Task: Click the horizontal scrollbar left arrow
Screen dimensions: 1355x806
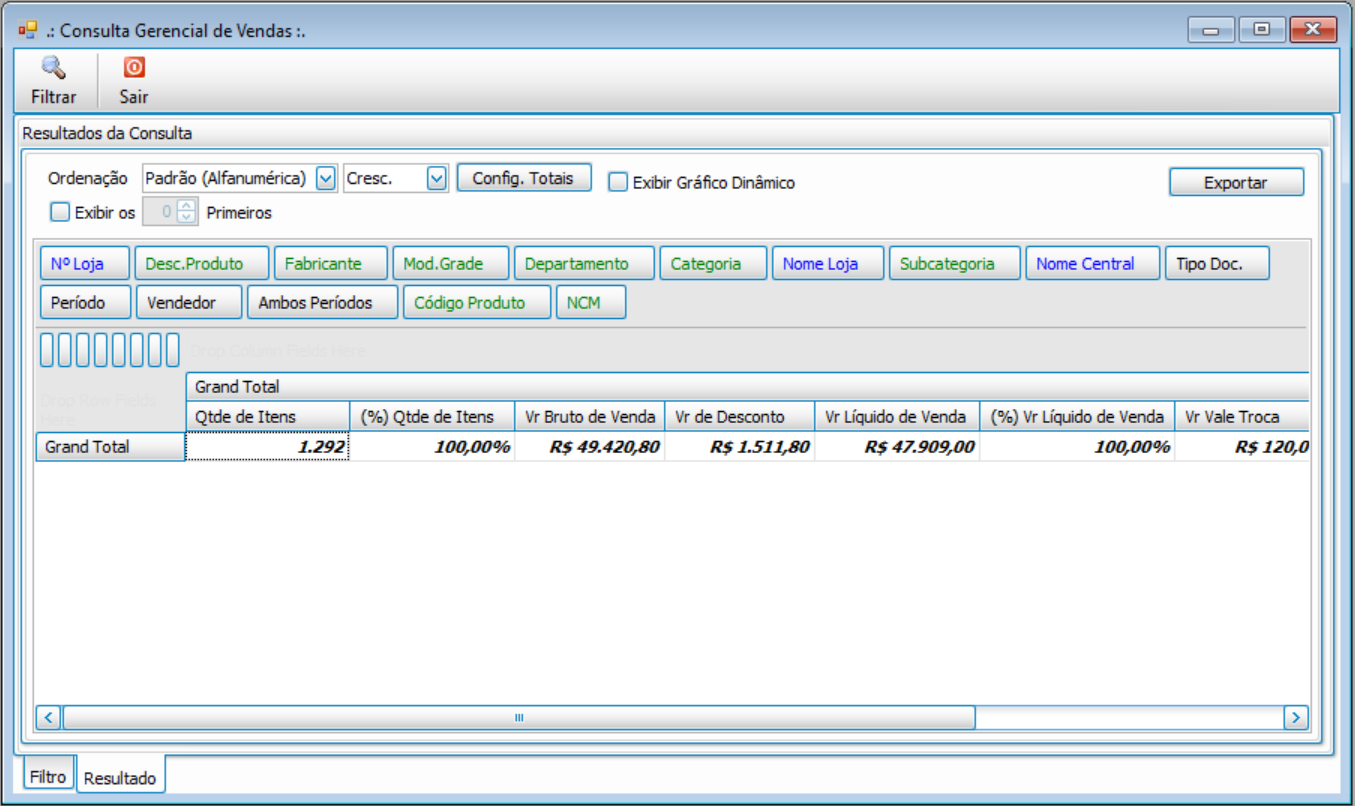Action: click(x=49, y=717)
